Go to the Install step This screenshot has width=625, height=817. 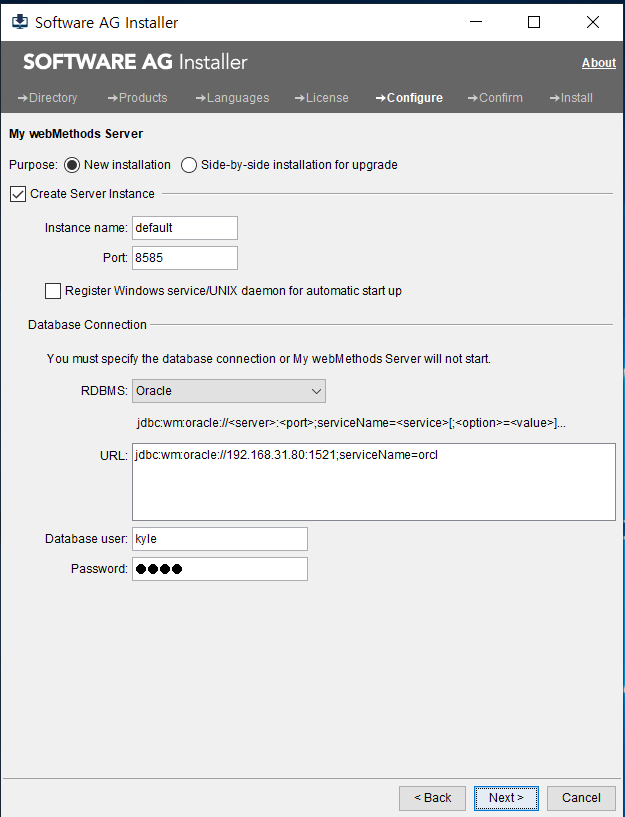coord(571,98)
